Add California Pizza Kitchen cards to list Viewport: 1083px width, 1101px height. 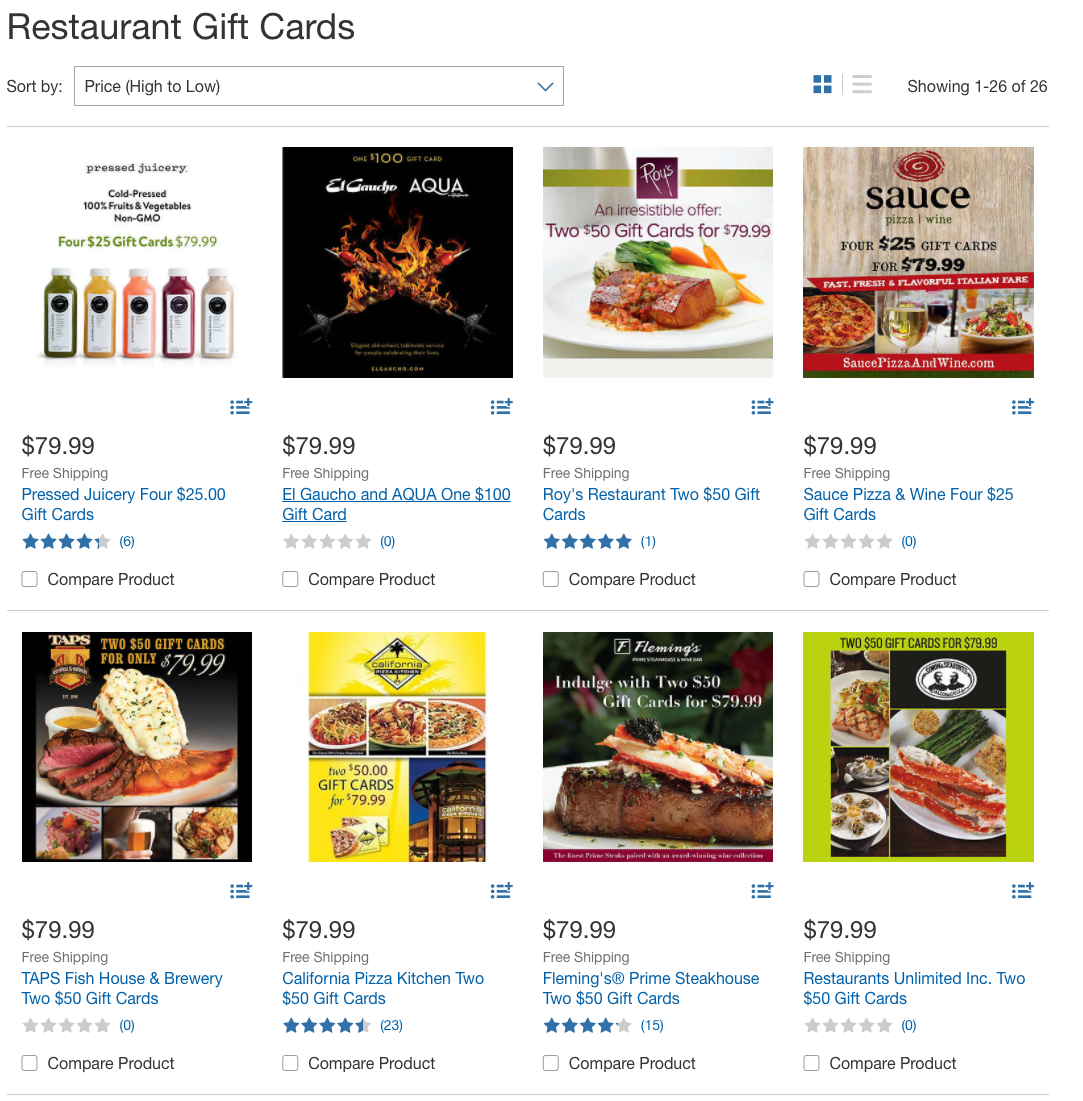(x=501, y=891)
